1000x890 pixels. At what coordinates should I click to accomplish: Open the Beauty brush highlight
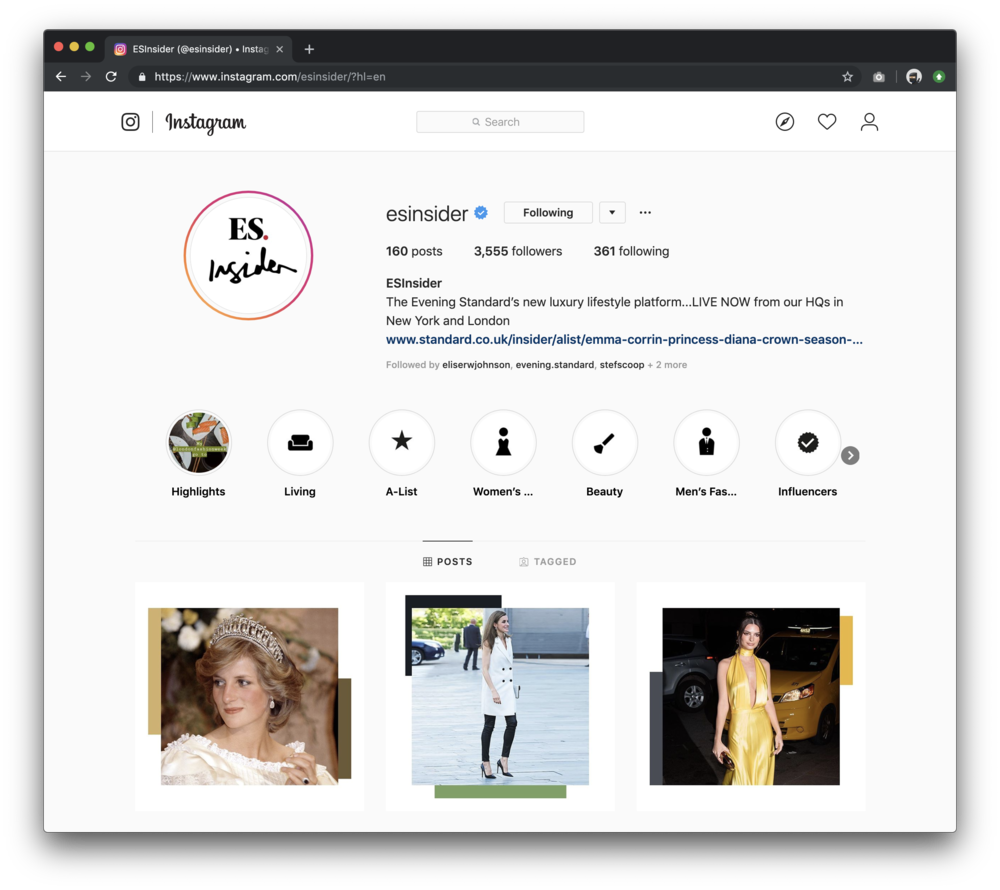(605, 442)
